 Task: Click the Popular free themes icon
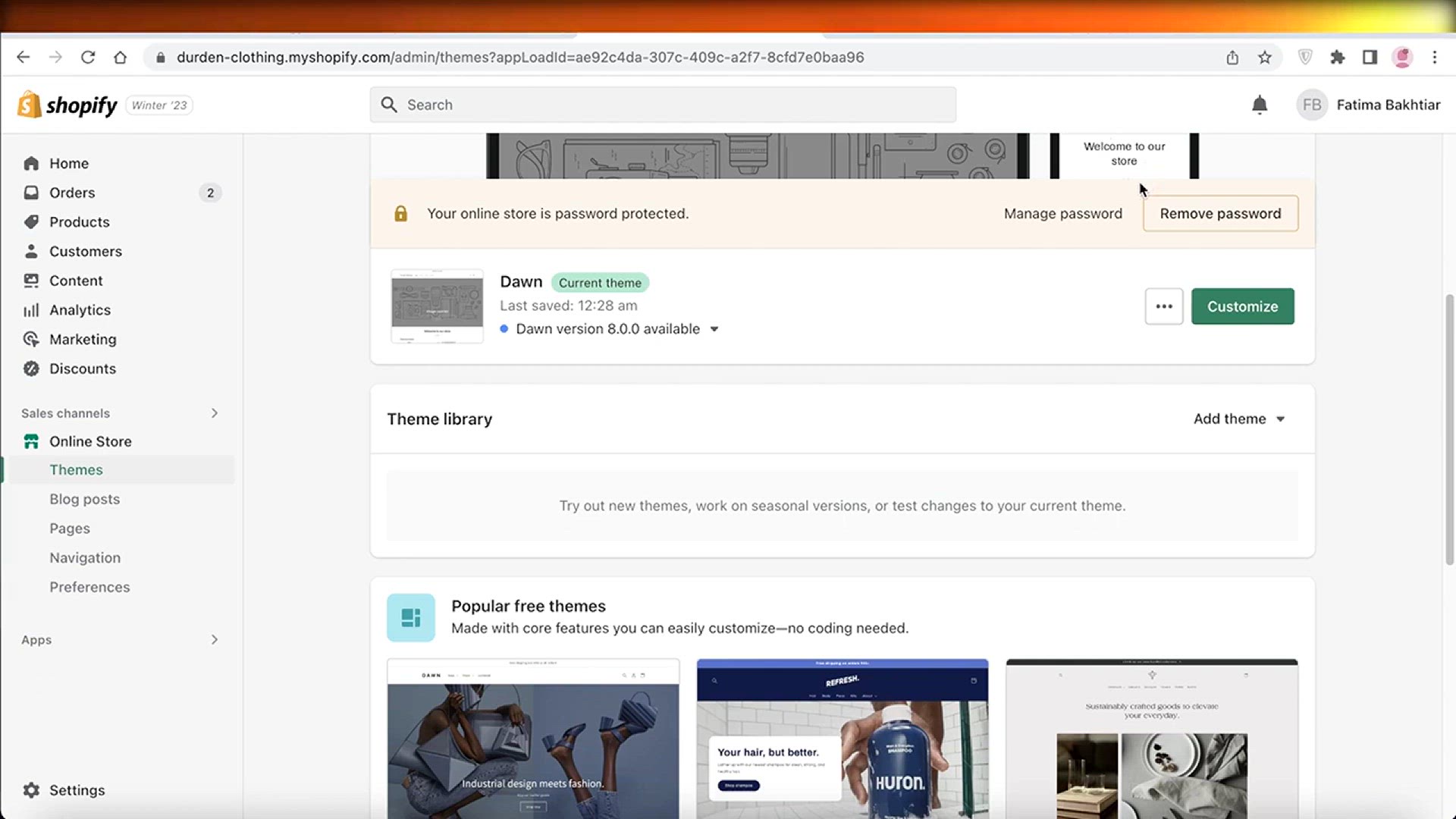coord(411,617)
